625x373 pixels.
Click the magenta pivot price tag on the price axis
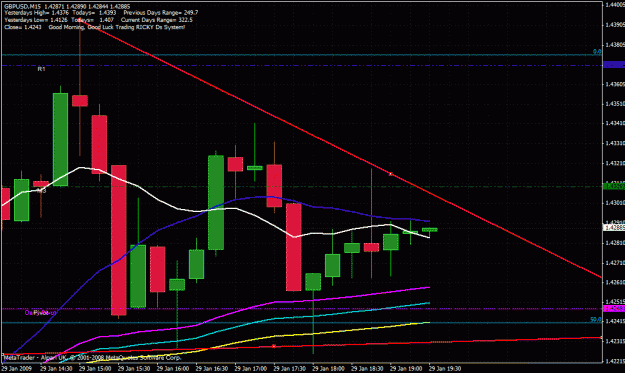pyautogui.click(x=614, y=308)
